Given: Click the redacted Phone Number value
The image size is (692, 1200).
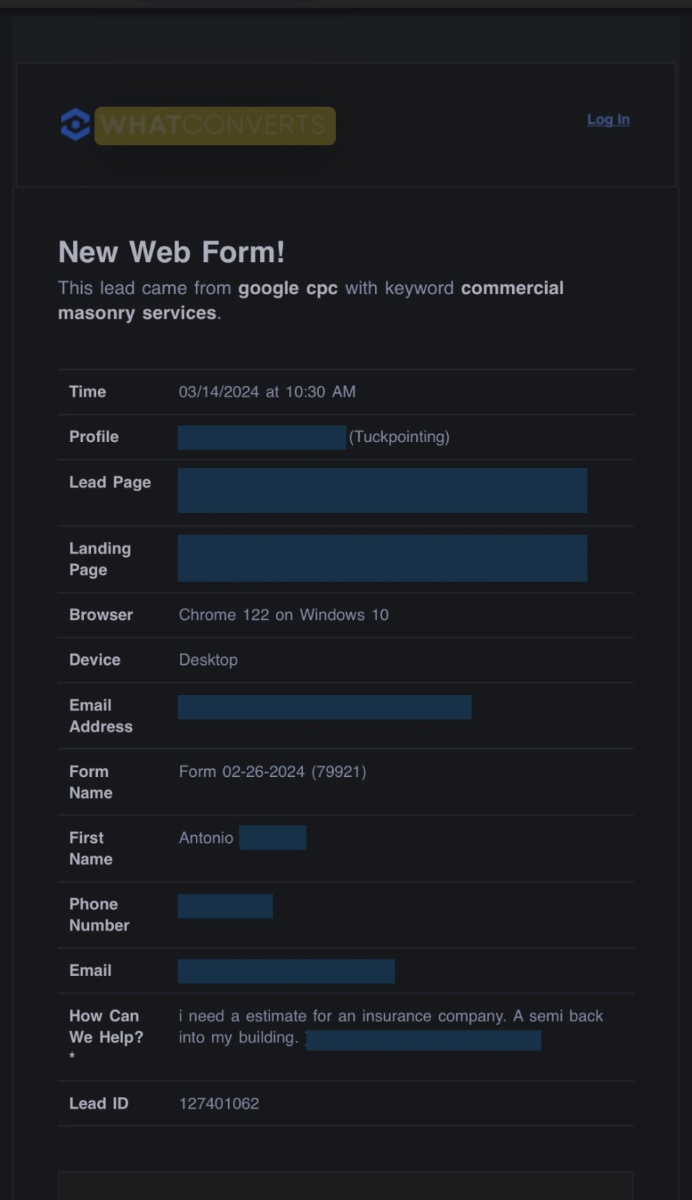Looking at the screenshot, I should (225, 906).
